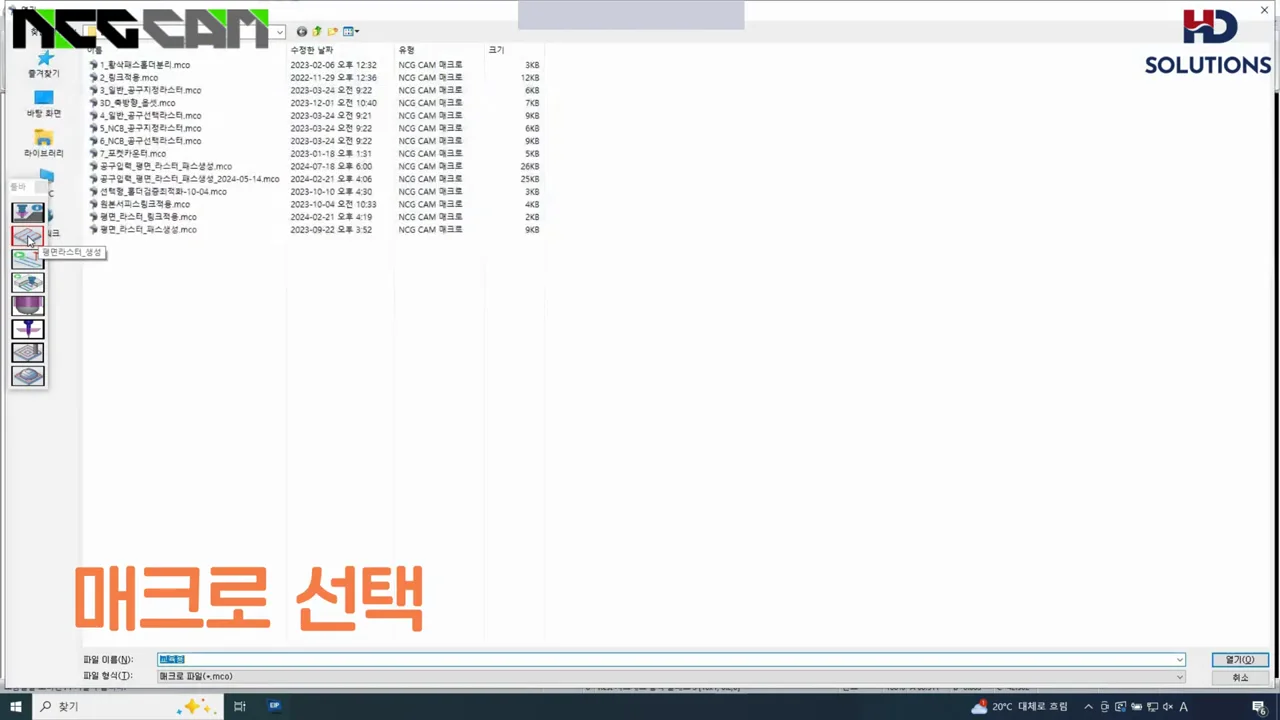Select file 평면_라스터_링크적용.mco
Viewport: 1280px width, 720px height.
[142, 217]
